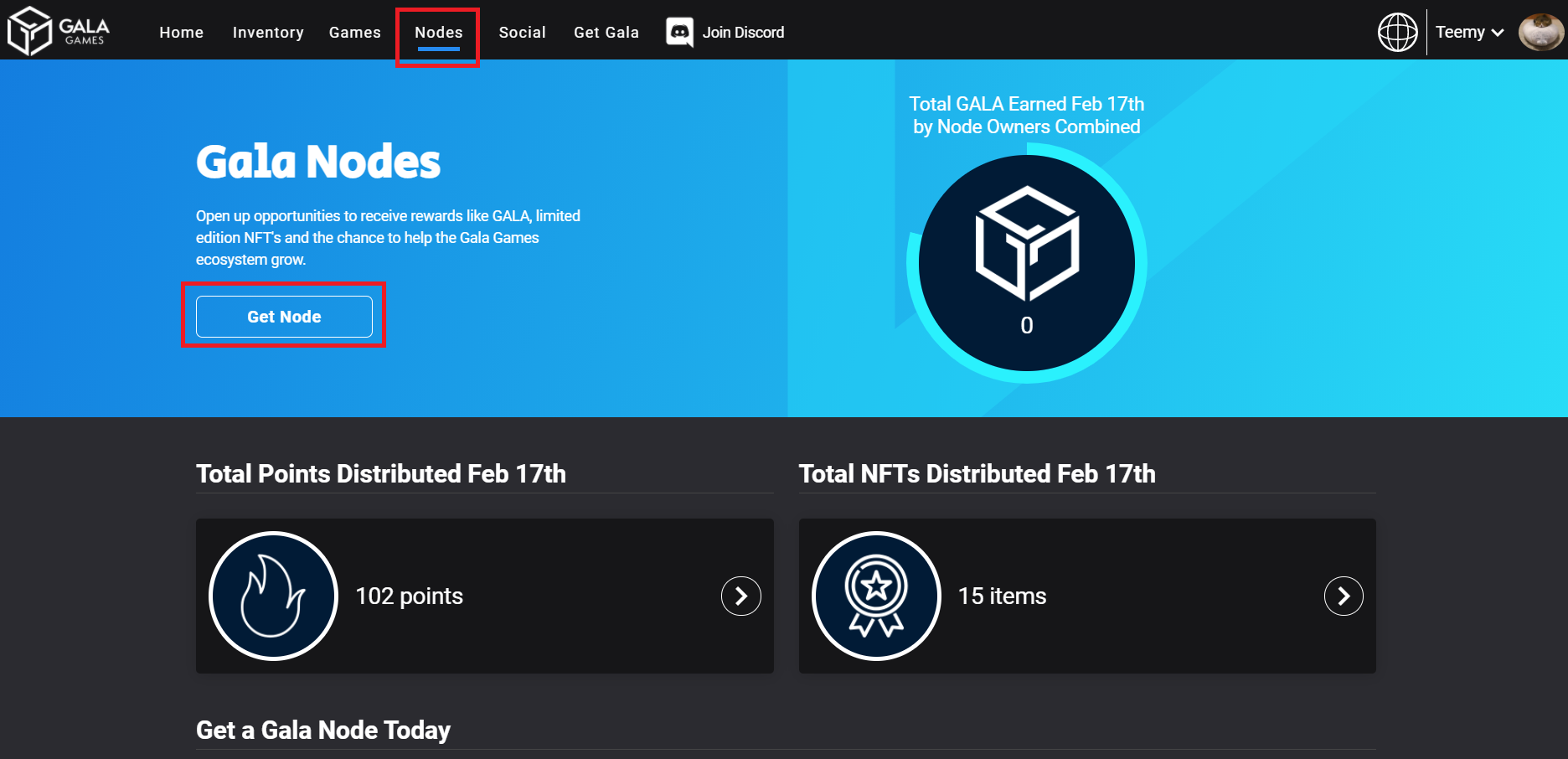1568x759 pixels.
Task: Open the globe language selector
Action: (x=1398, y=32)
